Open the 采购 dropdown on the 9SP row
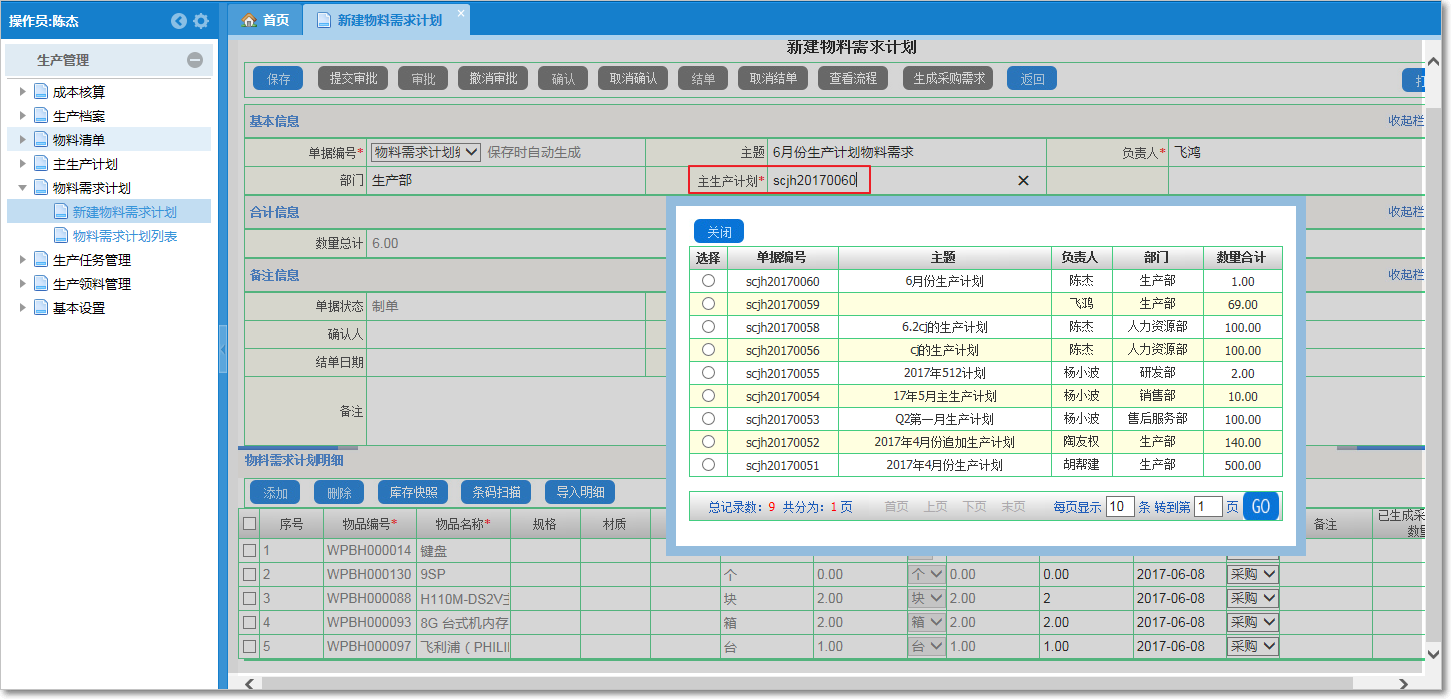1451x699 pixels. coord(1252,573)
